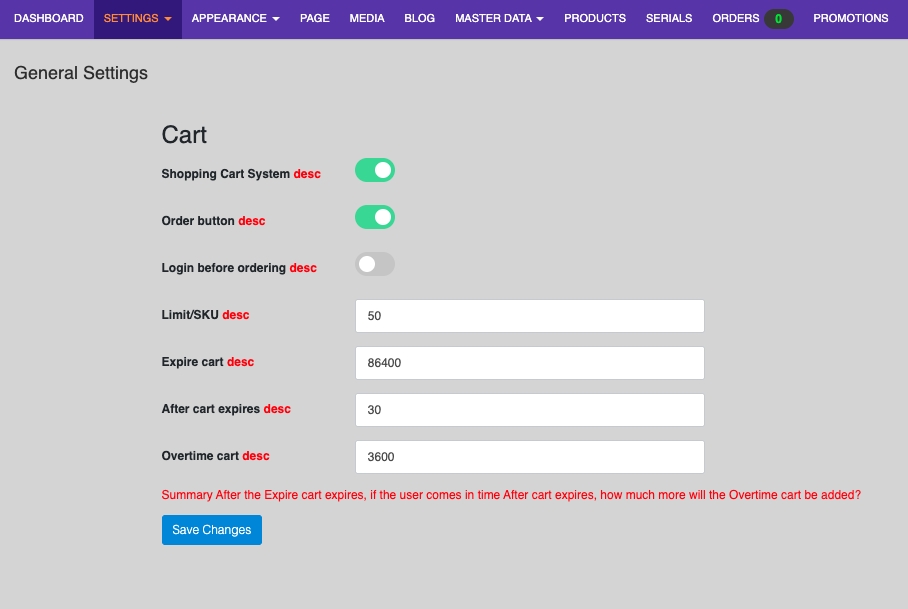Click the Expire cart input field
Image resolution: width=908 pixels, height=609 pixels.
click(x=529, y=363)
